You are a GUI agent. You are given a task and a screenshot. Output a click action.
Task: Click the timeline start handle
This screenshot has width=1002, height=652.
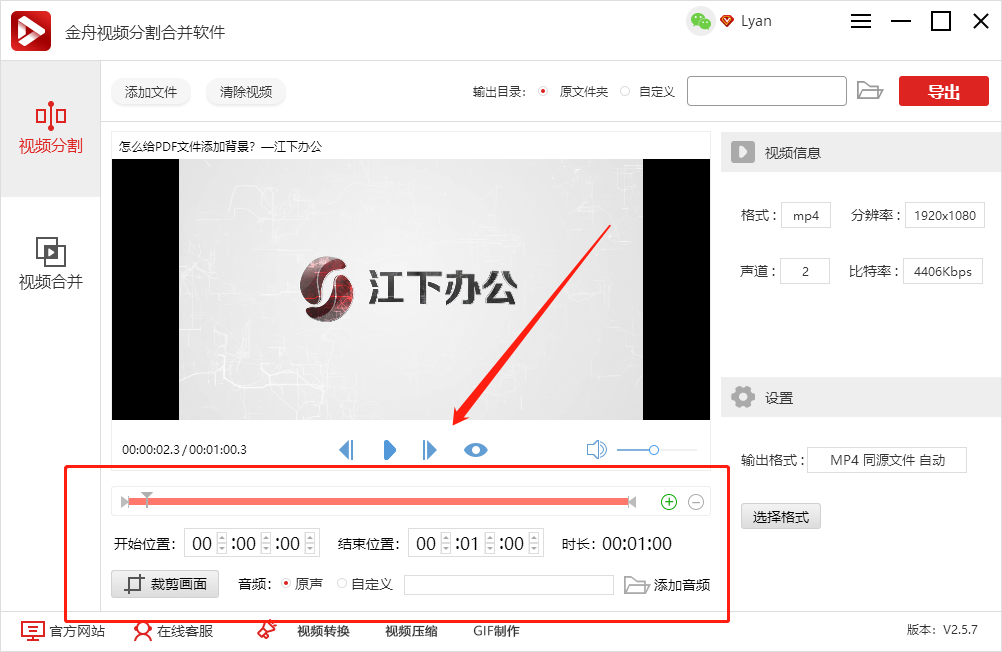(x=125, y=502)
